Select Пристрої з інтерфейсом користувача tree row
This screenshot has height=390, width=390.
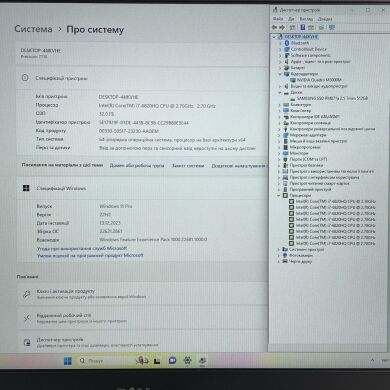click(x=324, y=177)
